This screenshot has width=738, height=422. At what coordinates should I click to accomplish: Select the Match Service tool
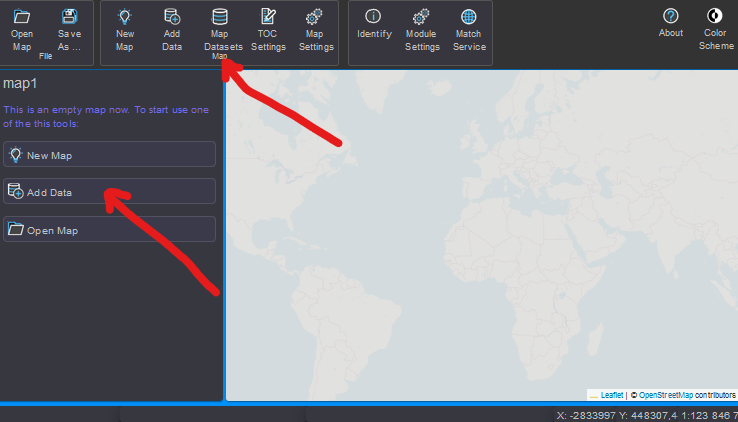tap(469, 31)
